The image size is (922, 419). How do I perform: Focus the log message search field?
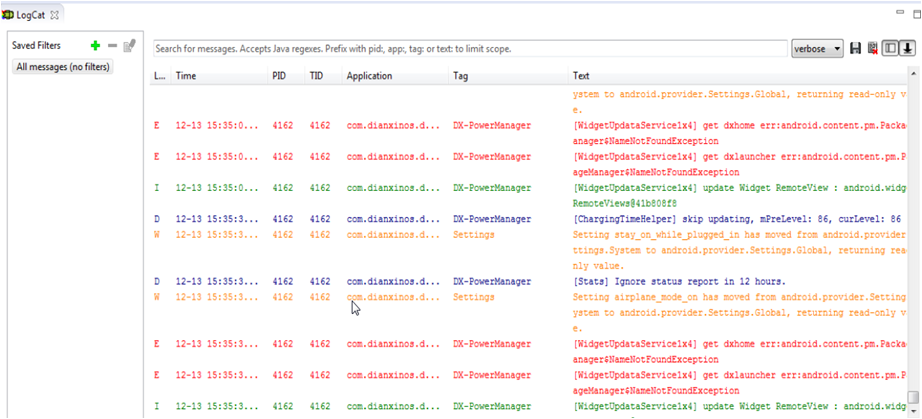[470, 49]
